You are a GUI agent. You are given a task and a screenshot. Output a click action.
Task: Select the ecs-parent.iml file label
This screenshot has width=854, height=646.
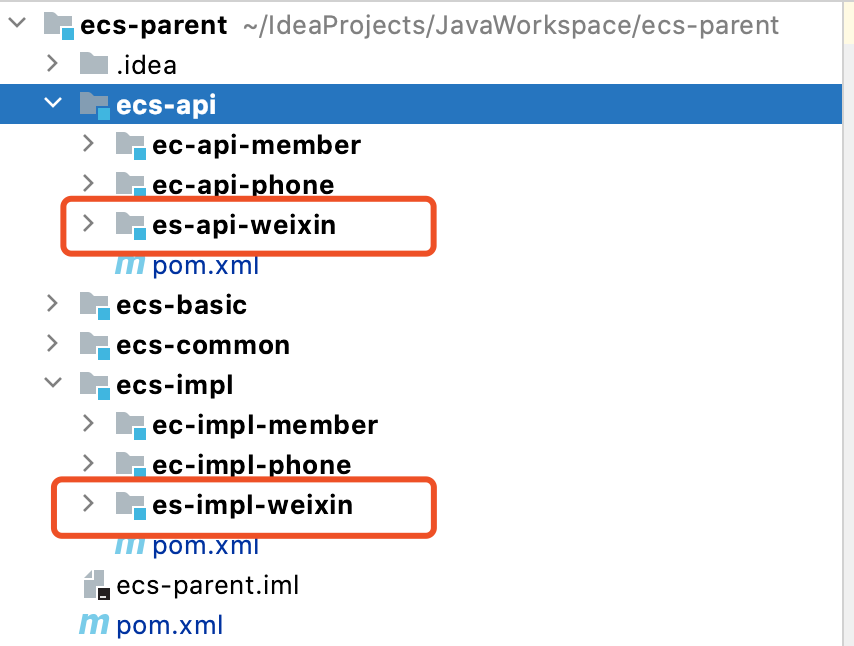coord(207,585)
